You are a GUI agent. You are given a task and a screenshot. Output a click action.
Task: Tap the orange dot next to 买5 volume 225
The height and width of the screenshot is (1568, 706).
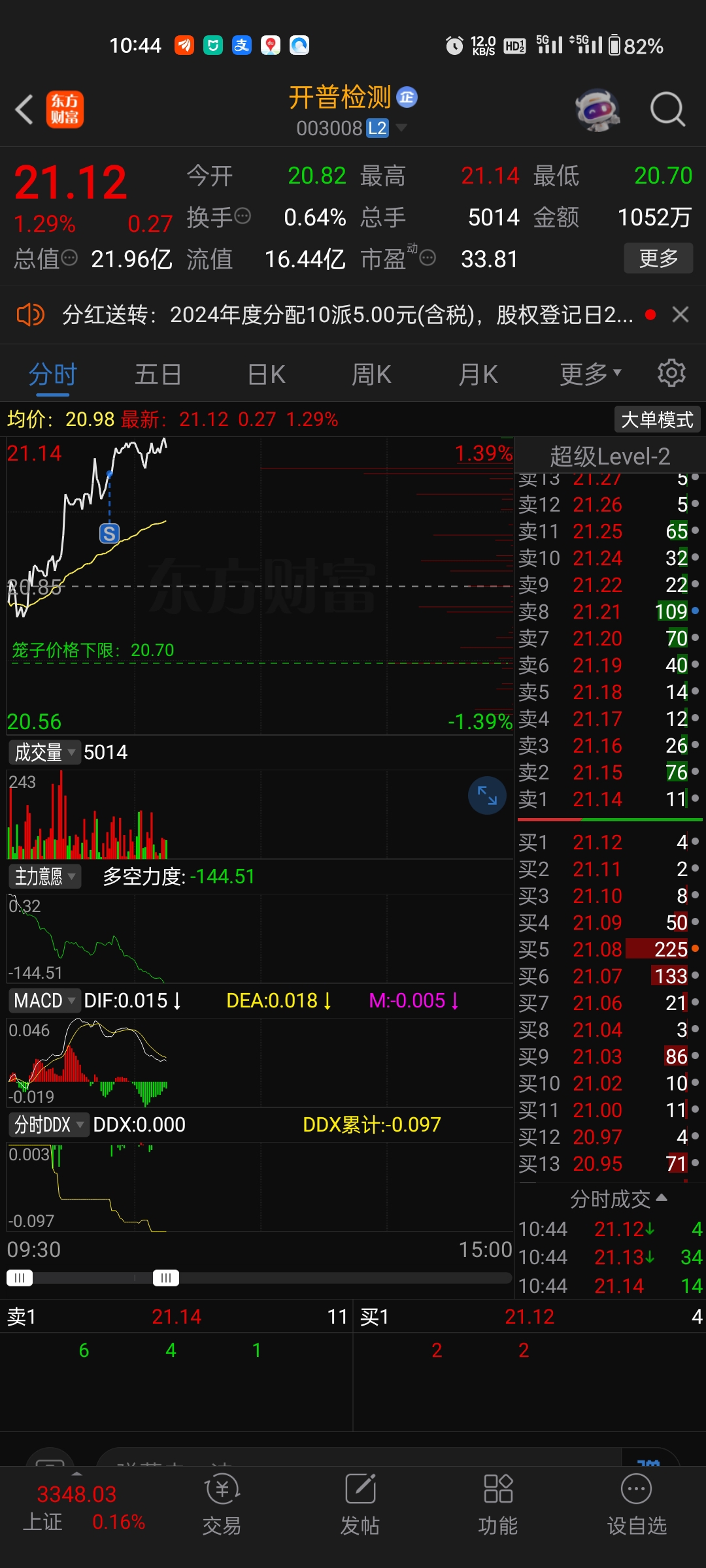click(x=695, y=948)
